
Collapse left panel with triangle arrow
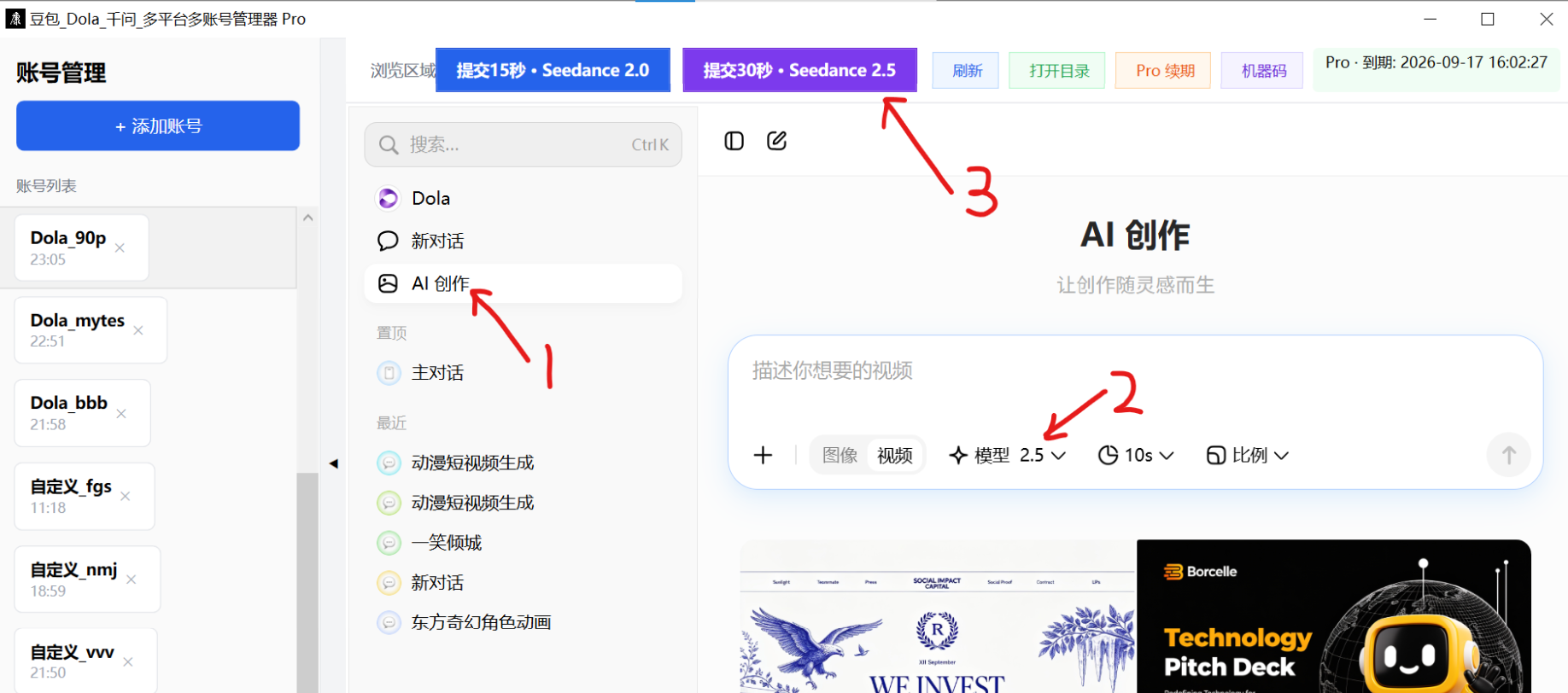pyautogui.click(x=334, y=463)
